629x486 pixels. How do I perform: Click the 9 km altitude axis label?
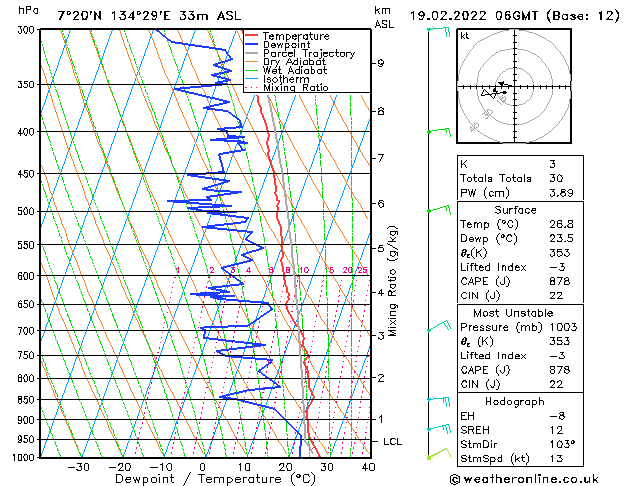380,63
